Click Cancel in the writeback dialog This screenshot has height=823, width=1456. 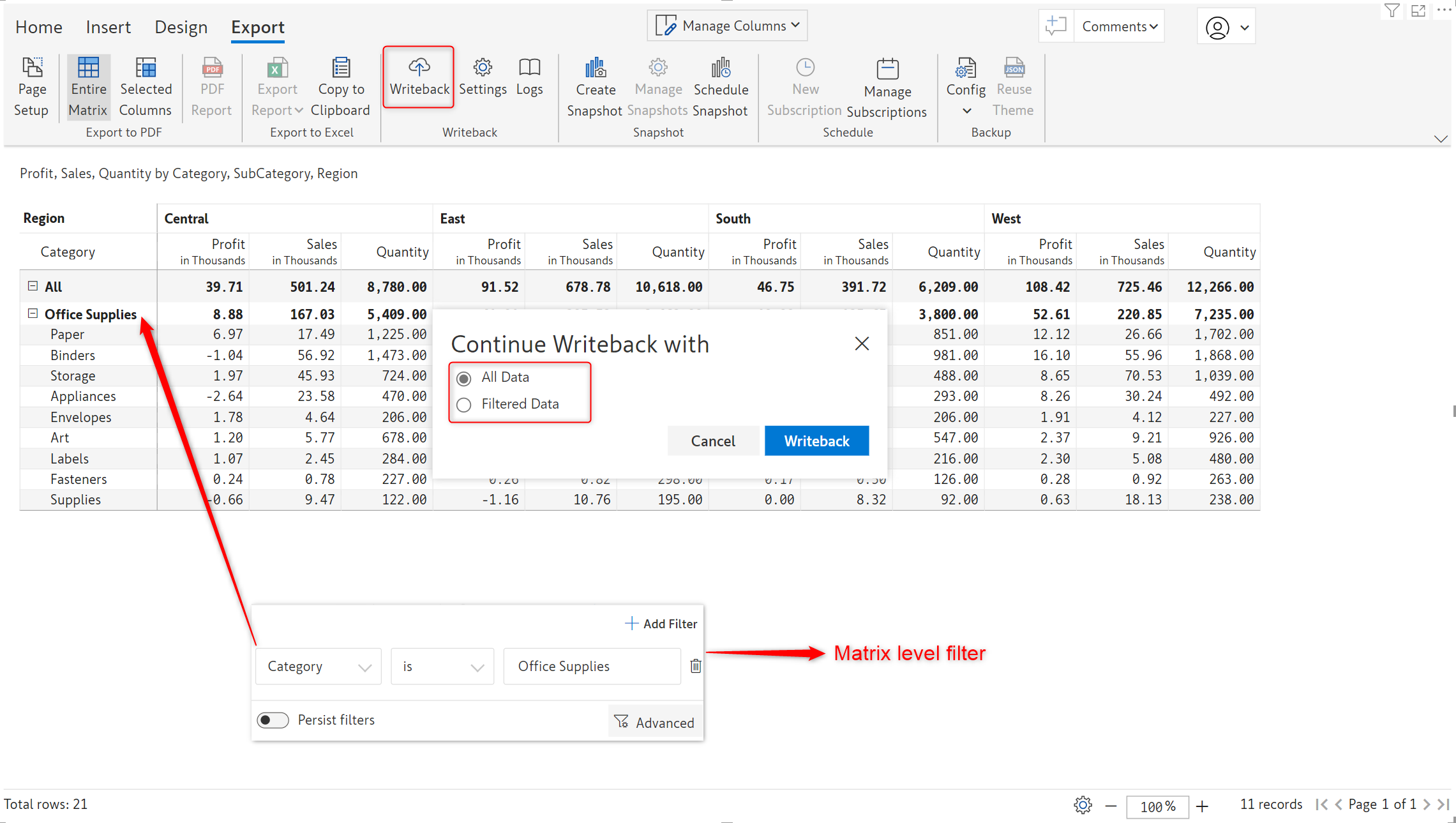712,441
